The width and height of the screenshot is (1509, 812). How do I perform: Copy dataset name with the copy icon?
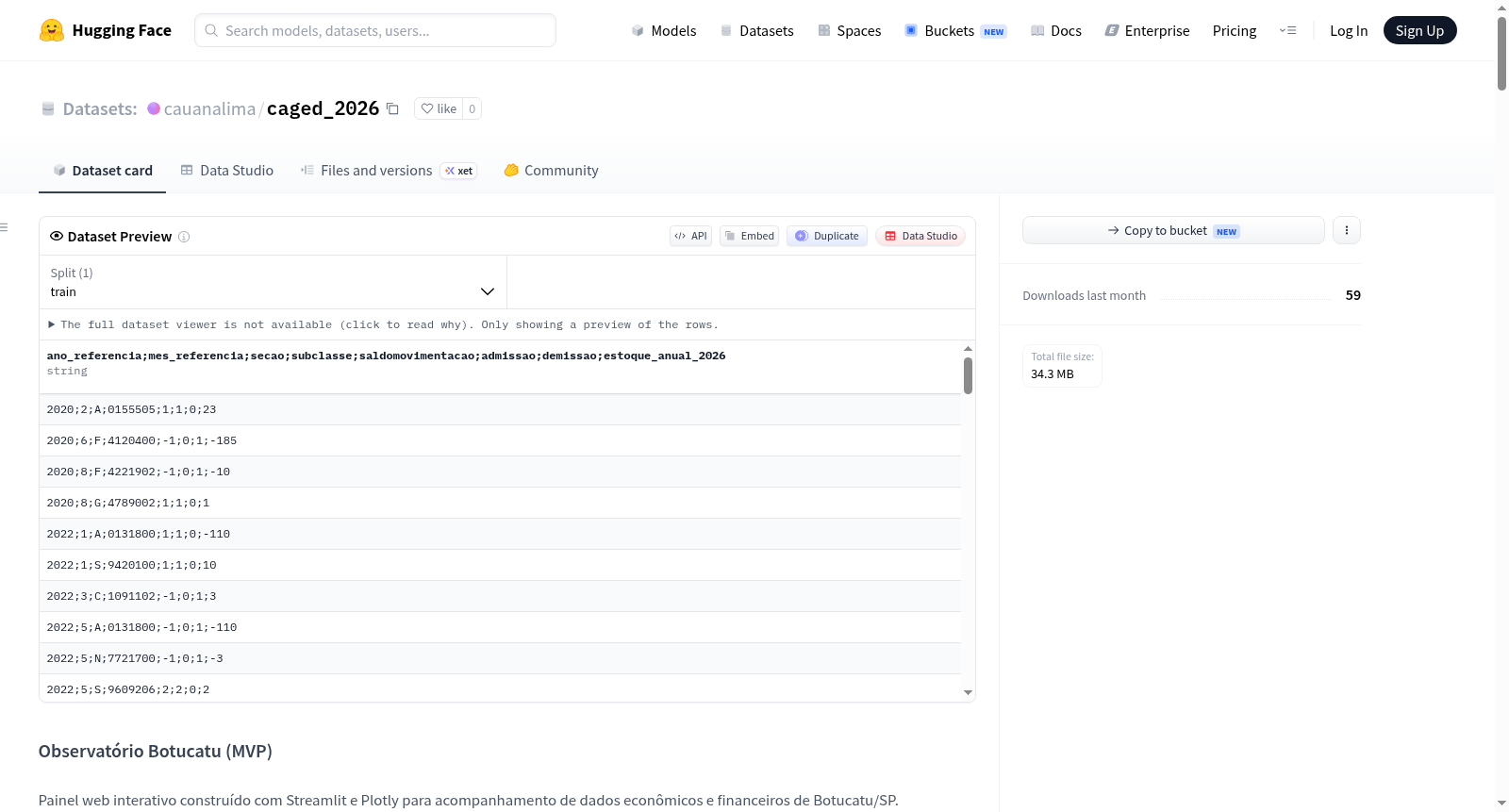pyautogui.click(x=392, y=108)
